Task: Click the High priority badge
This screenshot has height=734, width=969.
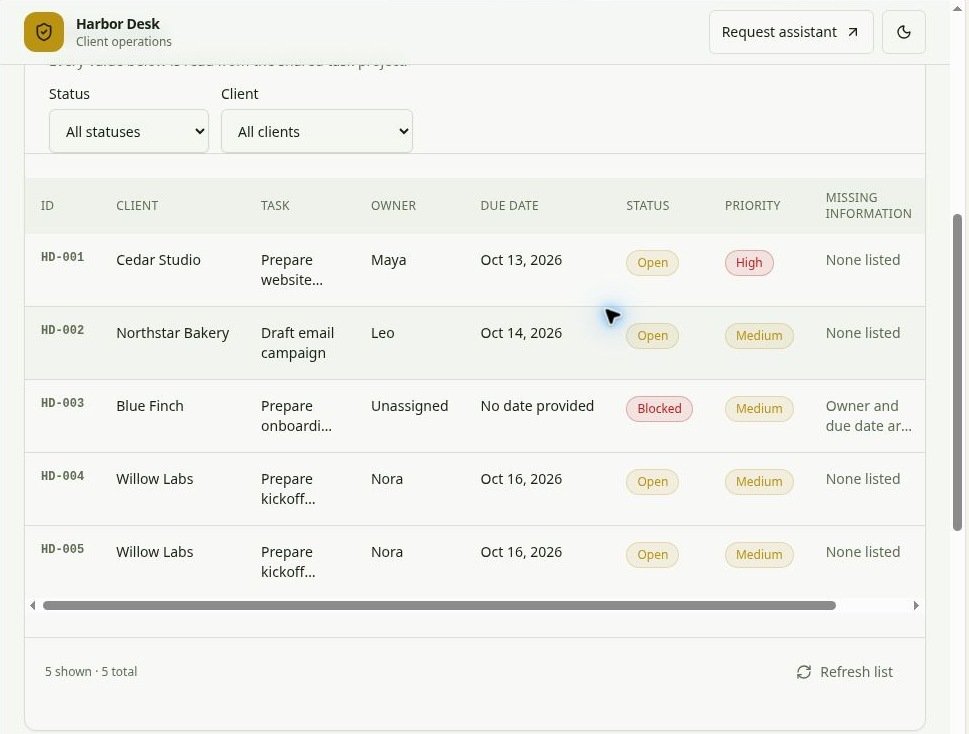Action: tap(749, 263)
